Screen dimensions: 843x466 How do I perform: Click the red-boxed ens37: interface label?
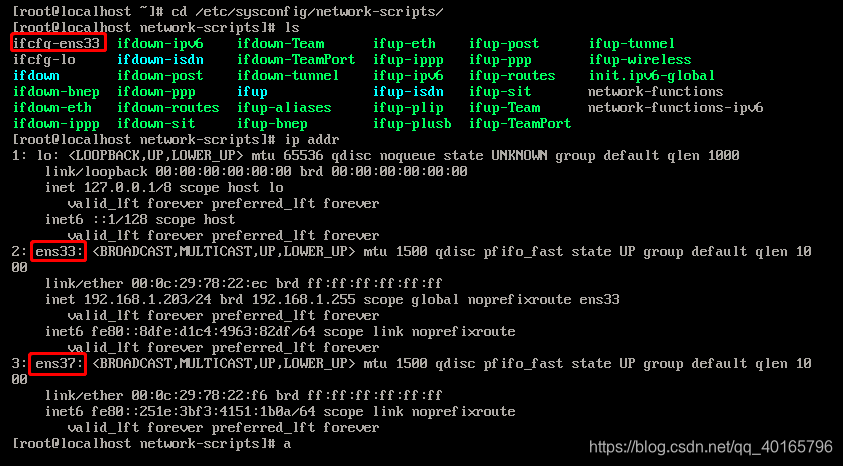[x=59, y=363]
